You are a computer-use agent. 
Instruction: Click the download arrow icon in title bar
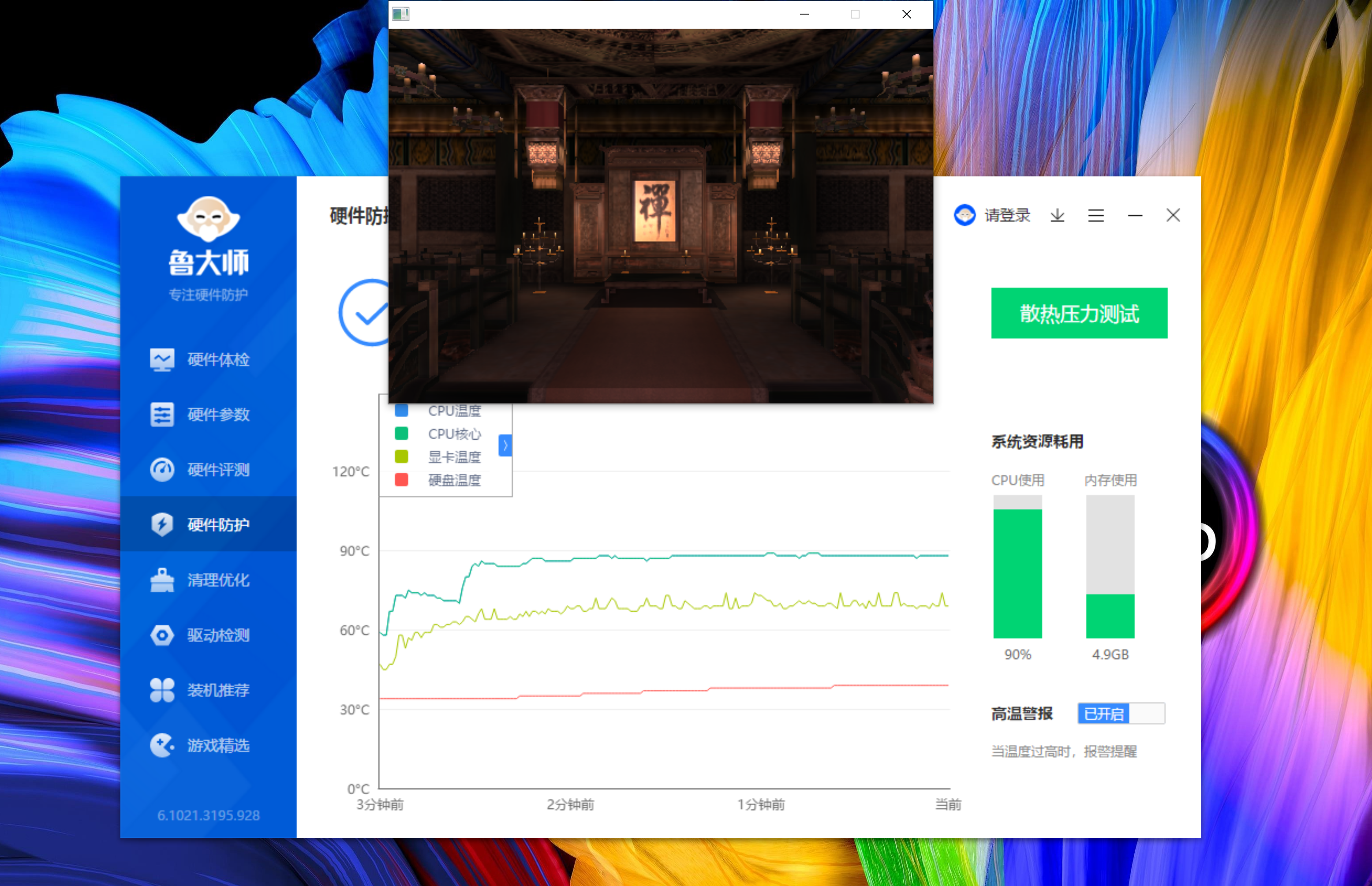(x=1057, y=215)
